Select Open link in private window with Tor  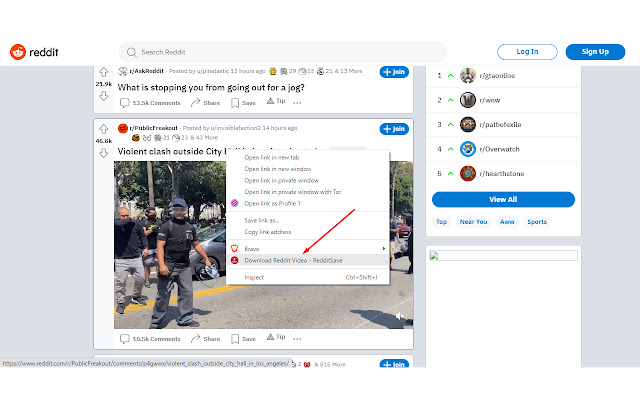(x=308, y=192)
